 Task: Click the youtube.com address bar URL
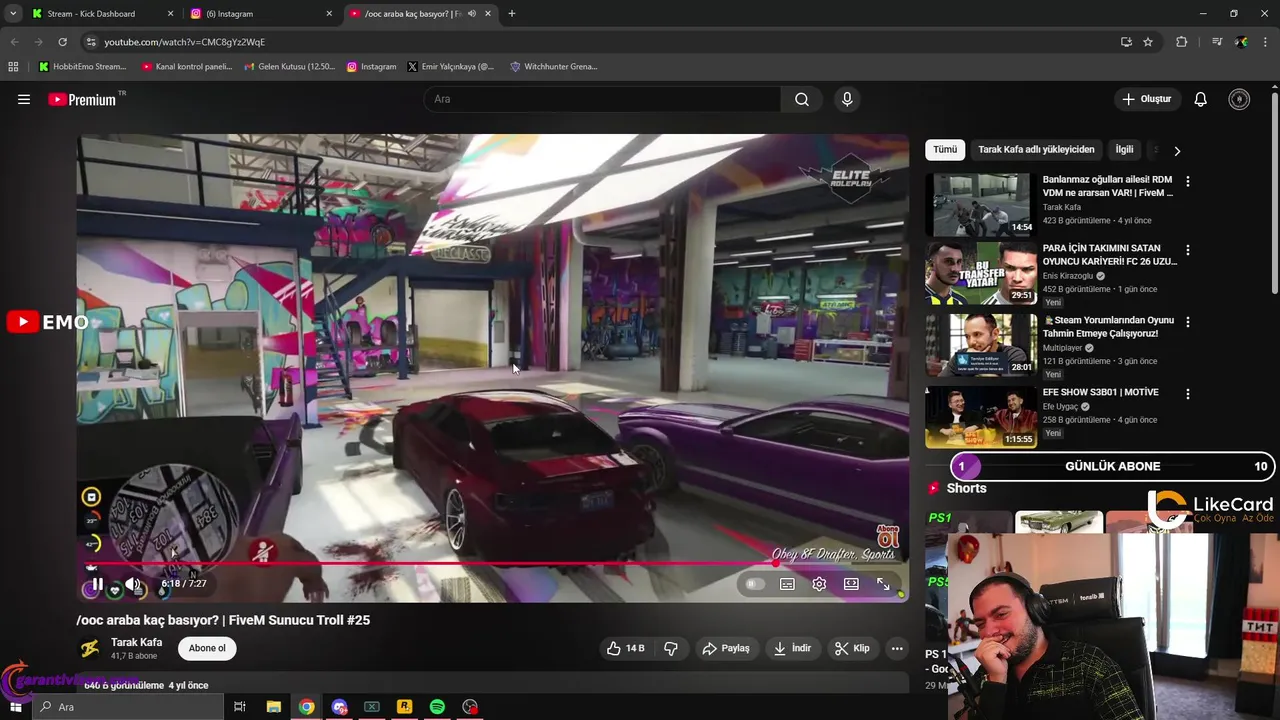coord(185,42)
